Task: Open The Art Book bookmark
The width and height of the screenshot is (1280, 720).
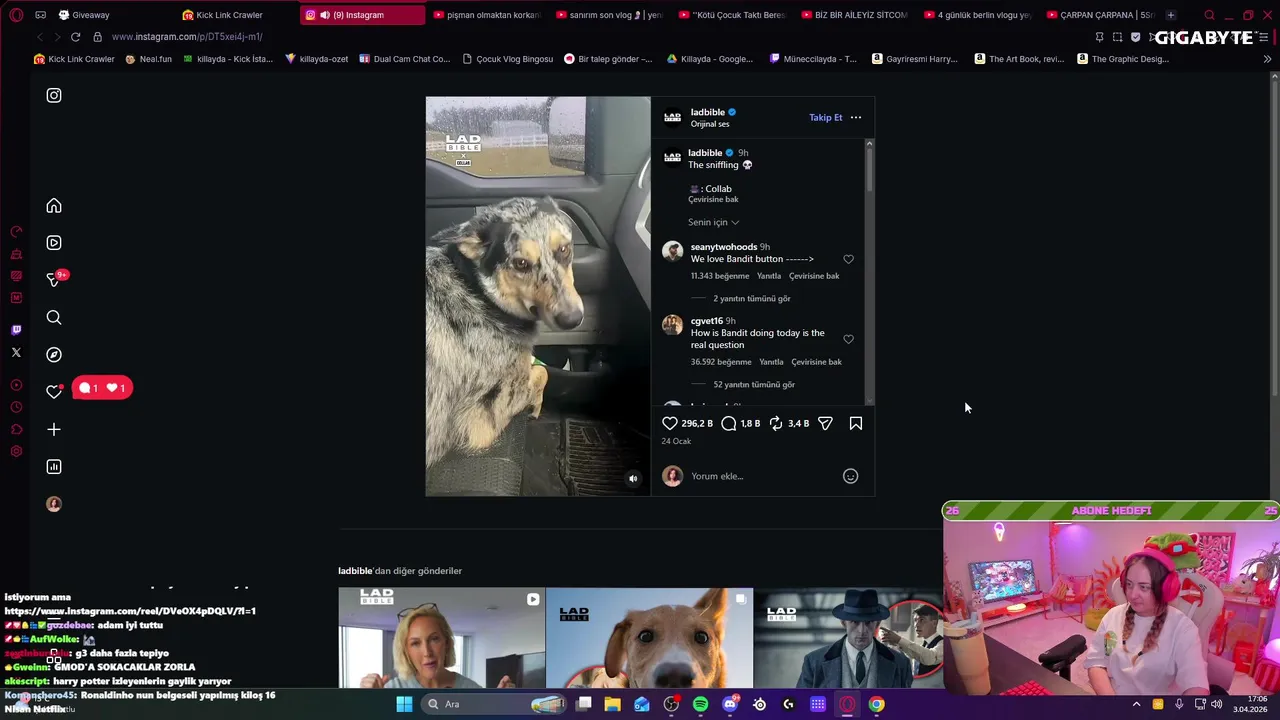Action: point(1019,59)
